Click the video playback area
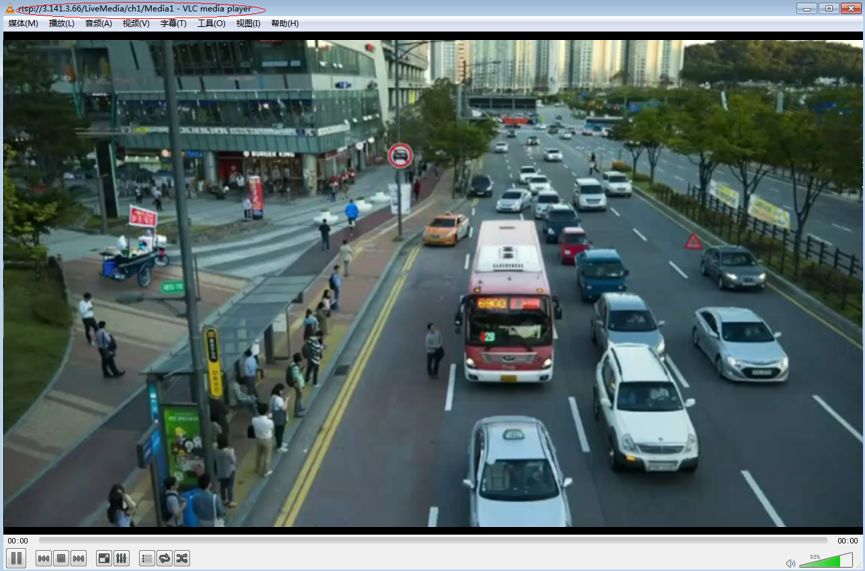 pyautogui.click(x=432, y=283)
